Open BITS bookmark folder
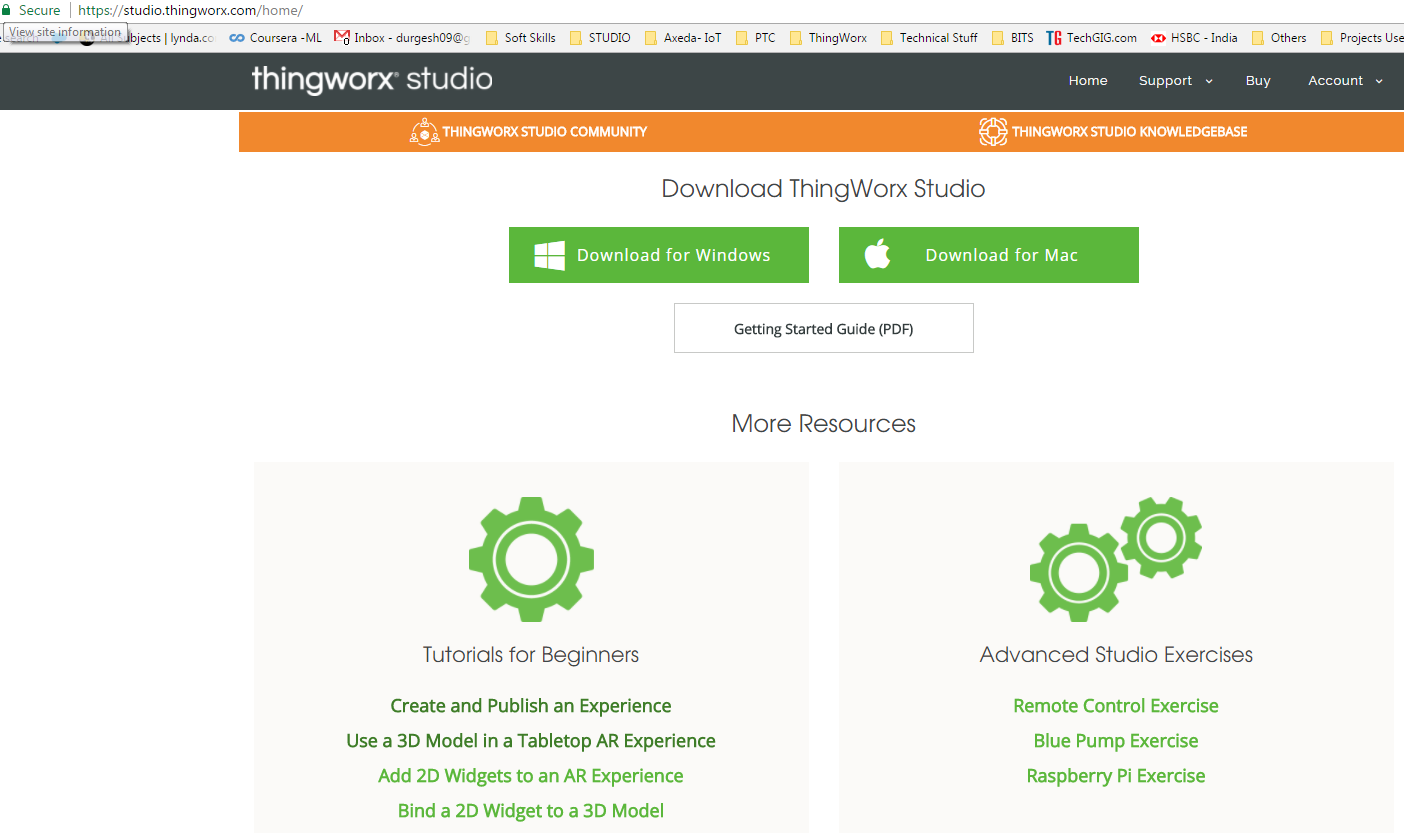Image resolution: width=1404 pixels, height=833 pixels. pos(1013,38)
